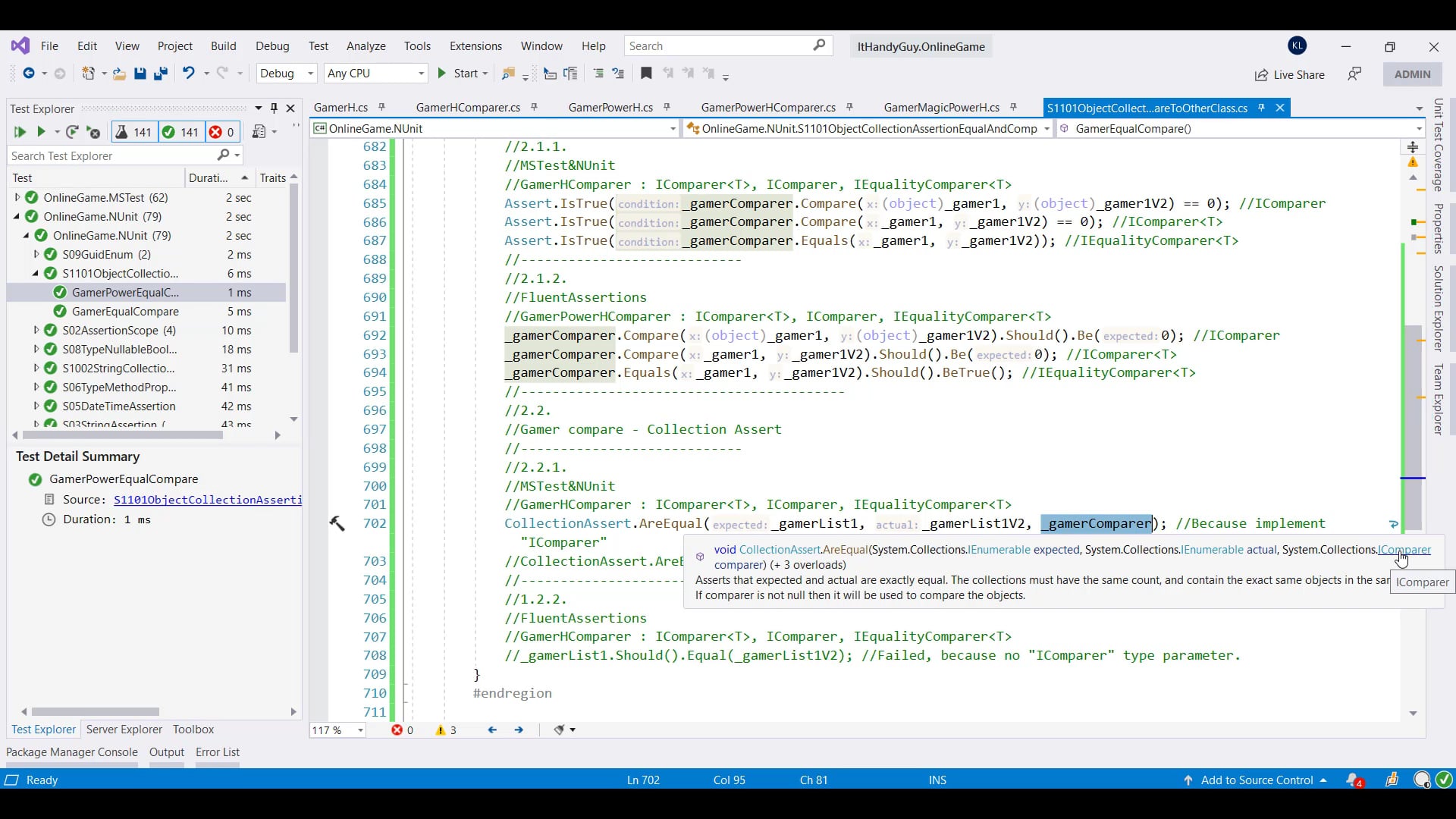This screenshot has height=819, width=1456.
Task: Open the S1101ObjectCollectionAsserti source link
Action: pyautogui.click(x=208, y=499)
